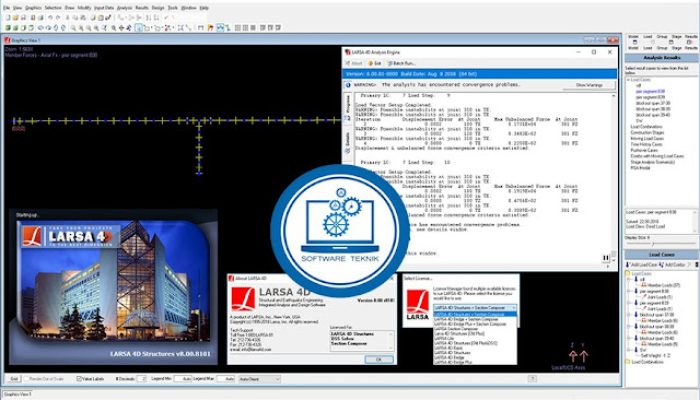Click the Grid button in the bottom bar
700x400 pixels.
point(14,379)
